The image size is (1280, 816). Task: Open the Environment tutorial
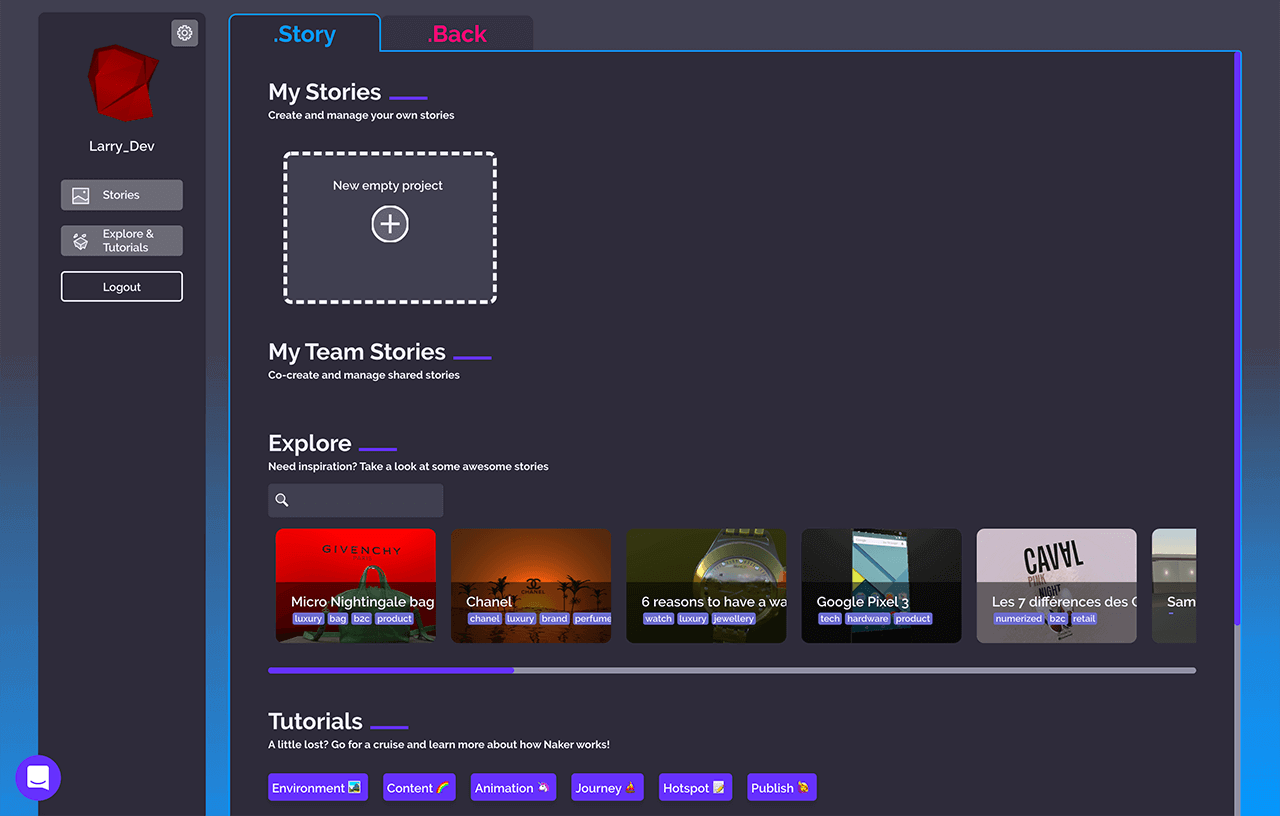tap(317, 788)
